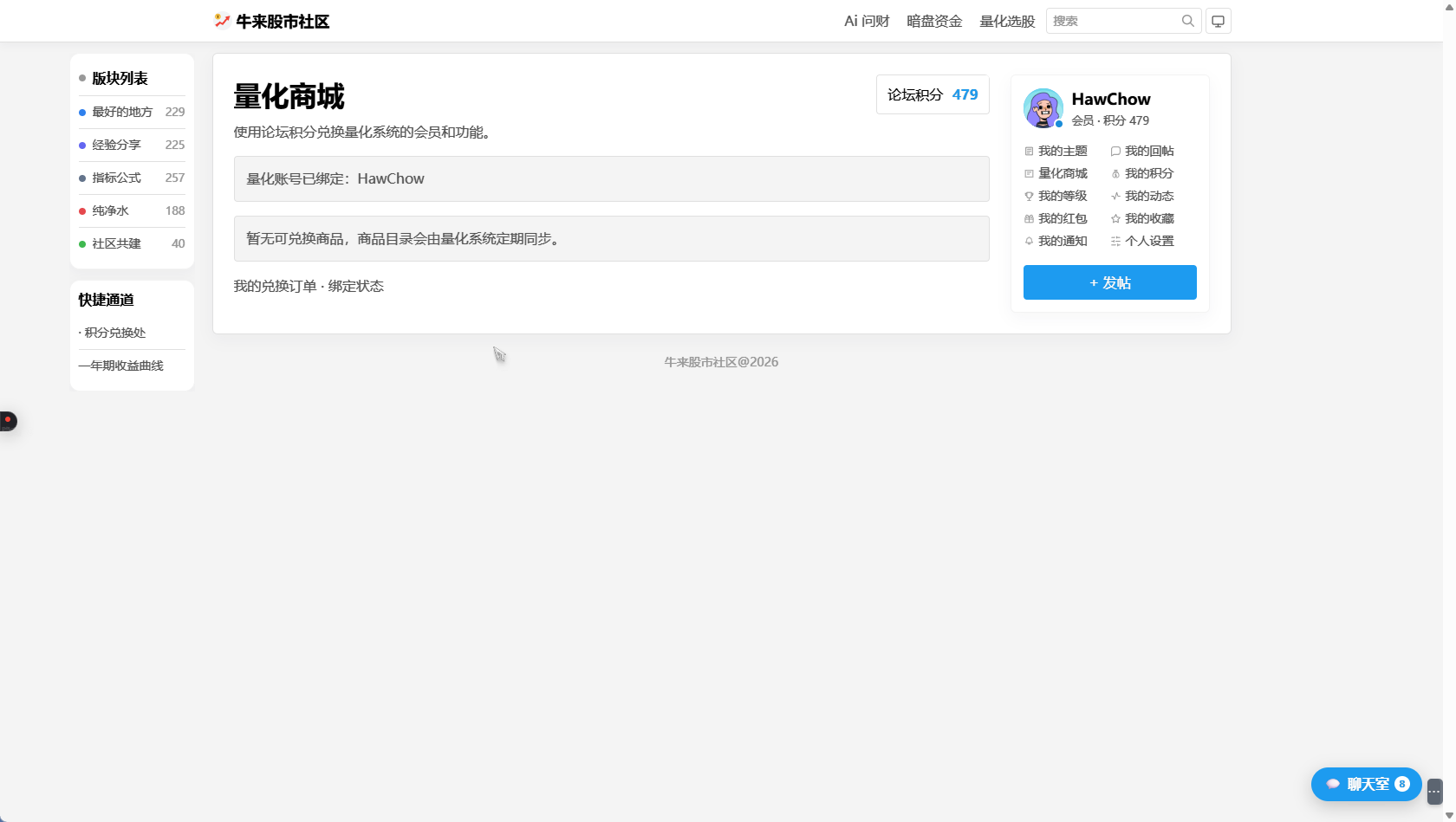Open the 经验分享 board
The image size is (1456, 822).
coord(132,145)
